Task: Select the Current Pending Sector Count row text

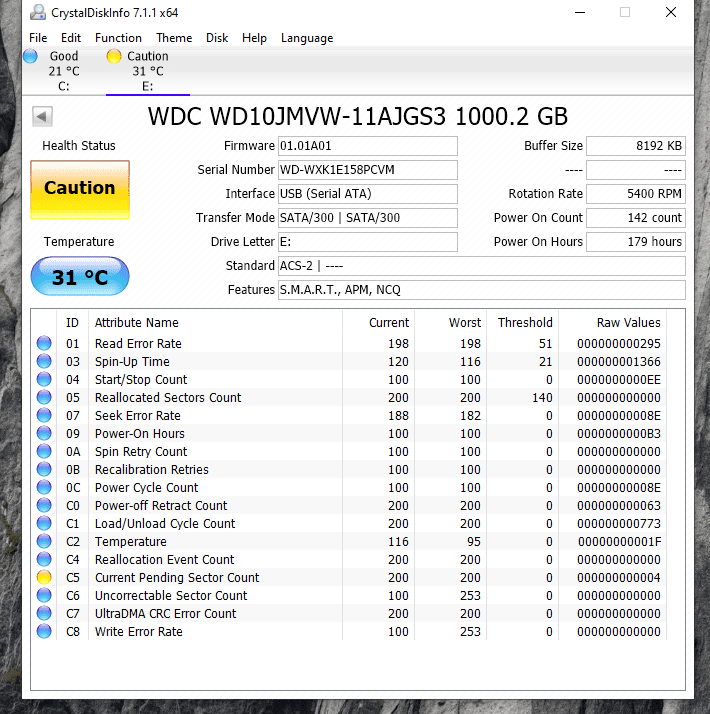Action: pos(177,577)
